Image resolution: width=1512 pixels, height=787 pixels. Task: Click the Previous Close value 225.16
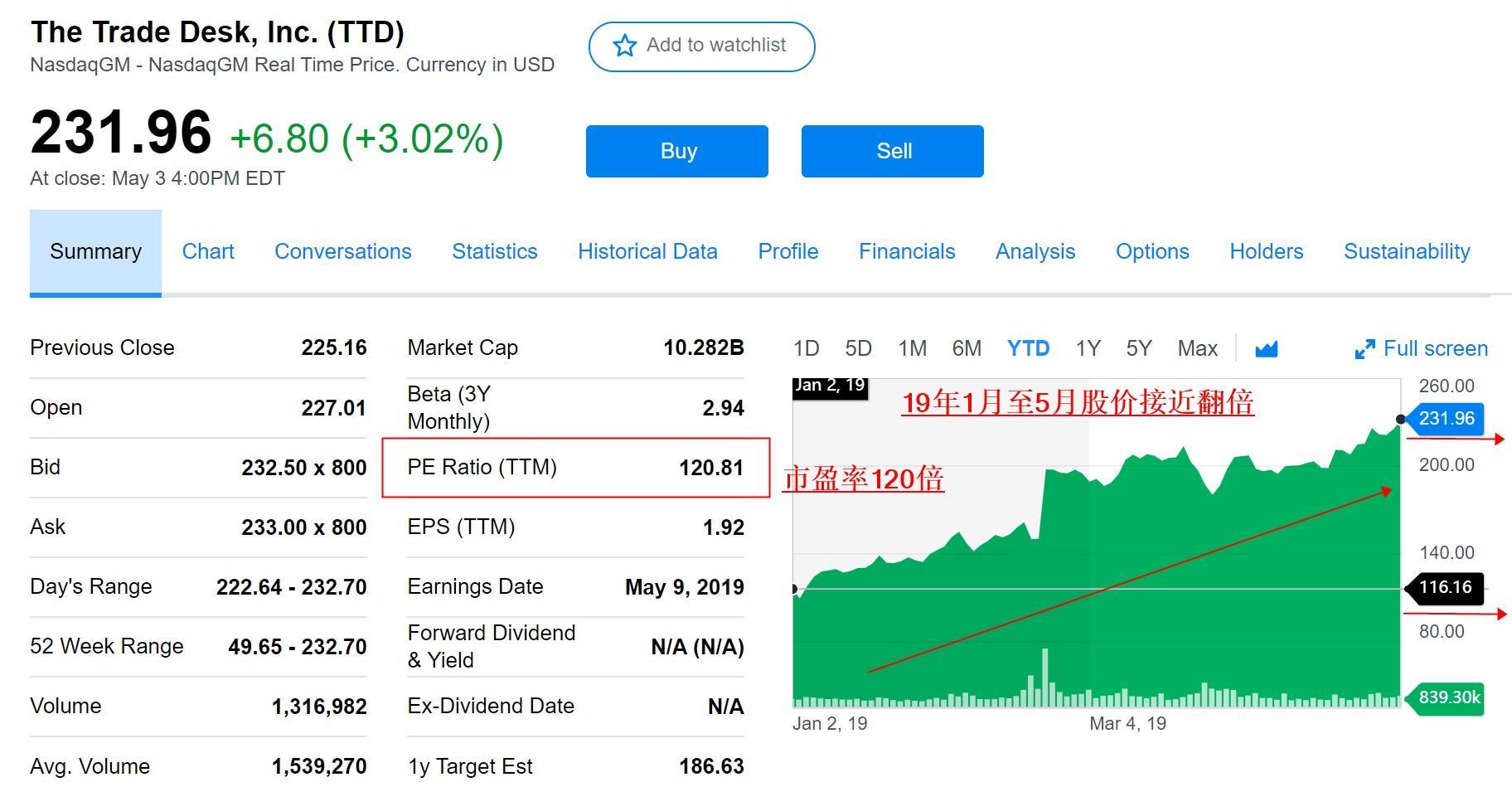pyautogui.click(x=333, y=347)
